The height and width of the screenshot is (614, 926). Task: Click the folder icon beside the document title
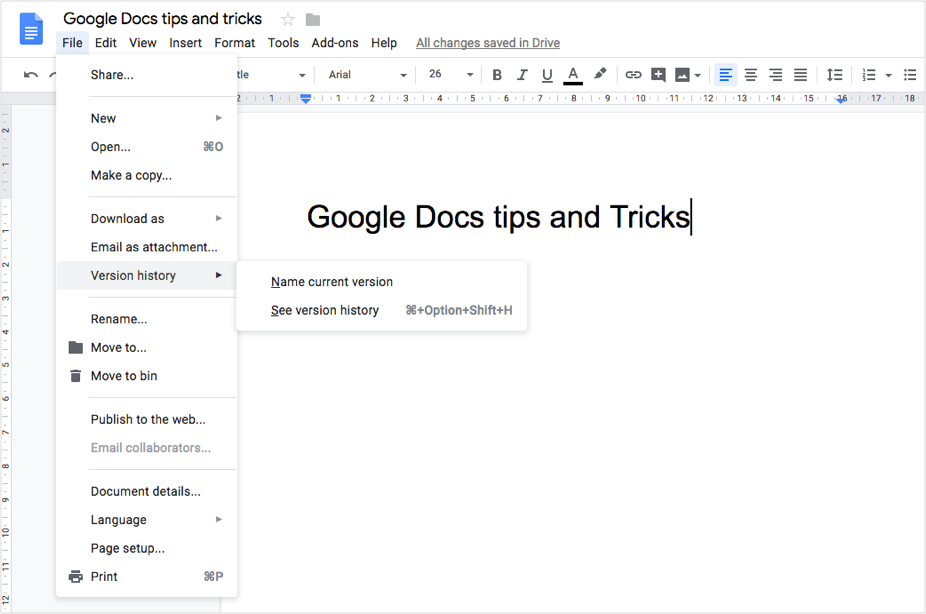click(x=313, y=19)
